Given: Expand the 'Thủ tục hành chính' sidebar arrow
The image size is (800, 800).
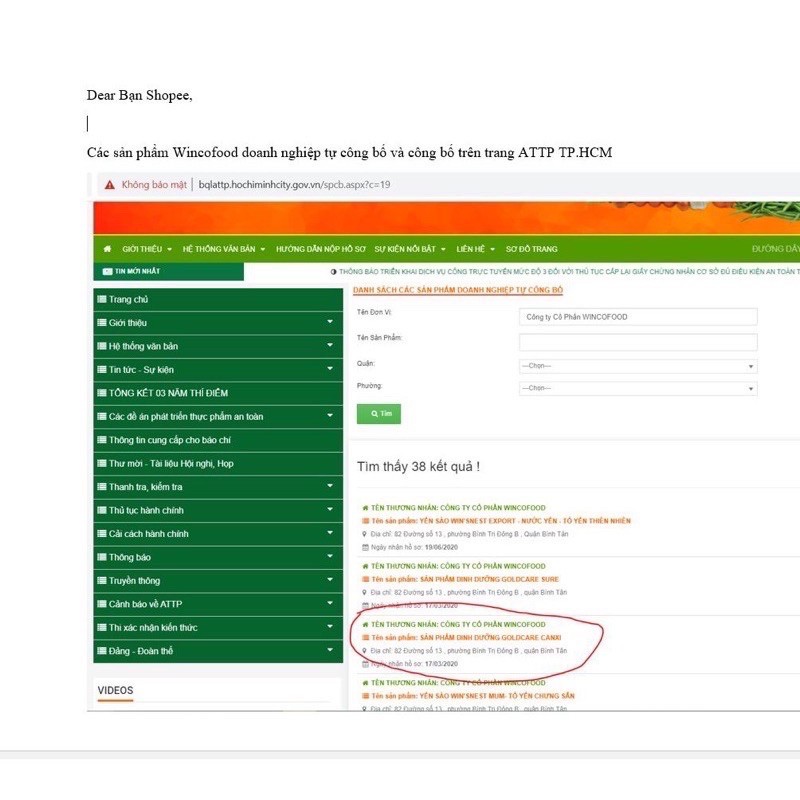Looking at the screenshot, I should (x=330, y=510).
